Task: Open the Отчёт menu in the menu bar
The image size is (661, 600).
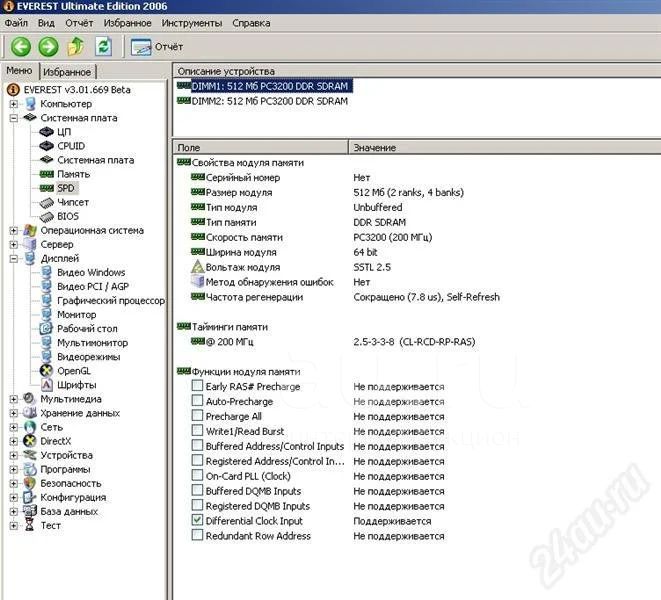Action: click(79, 23)
